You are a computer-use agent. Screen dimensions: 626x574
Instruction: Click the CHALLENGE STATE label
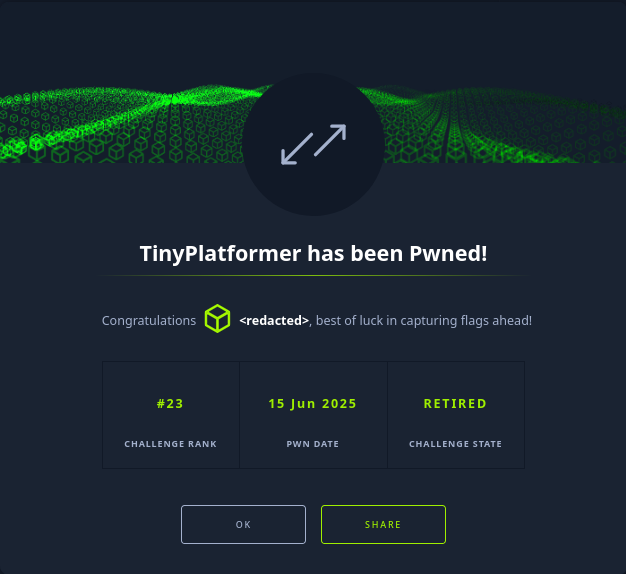coord(456,444)
